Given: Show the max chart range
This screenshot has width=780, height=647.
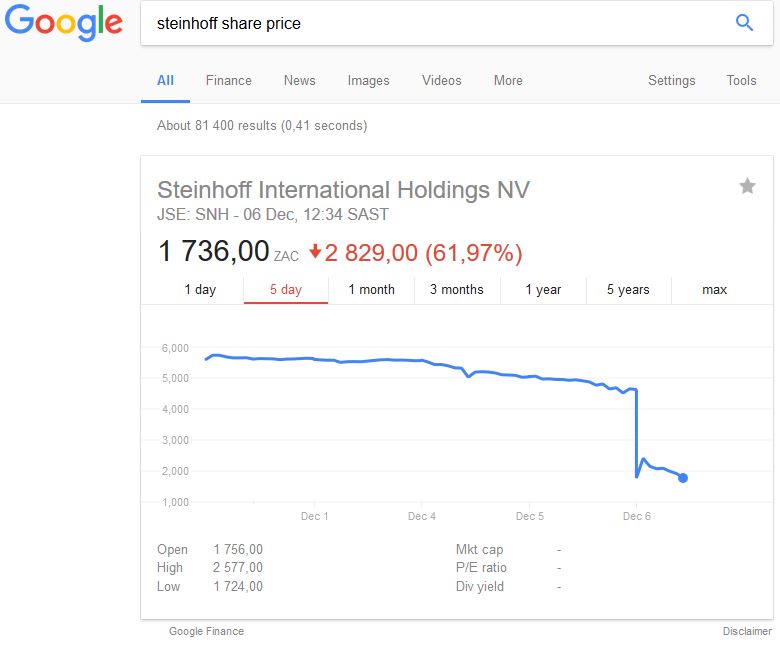Looking at the screenshot, I should tap(714, 290).
